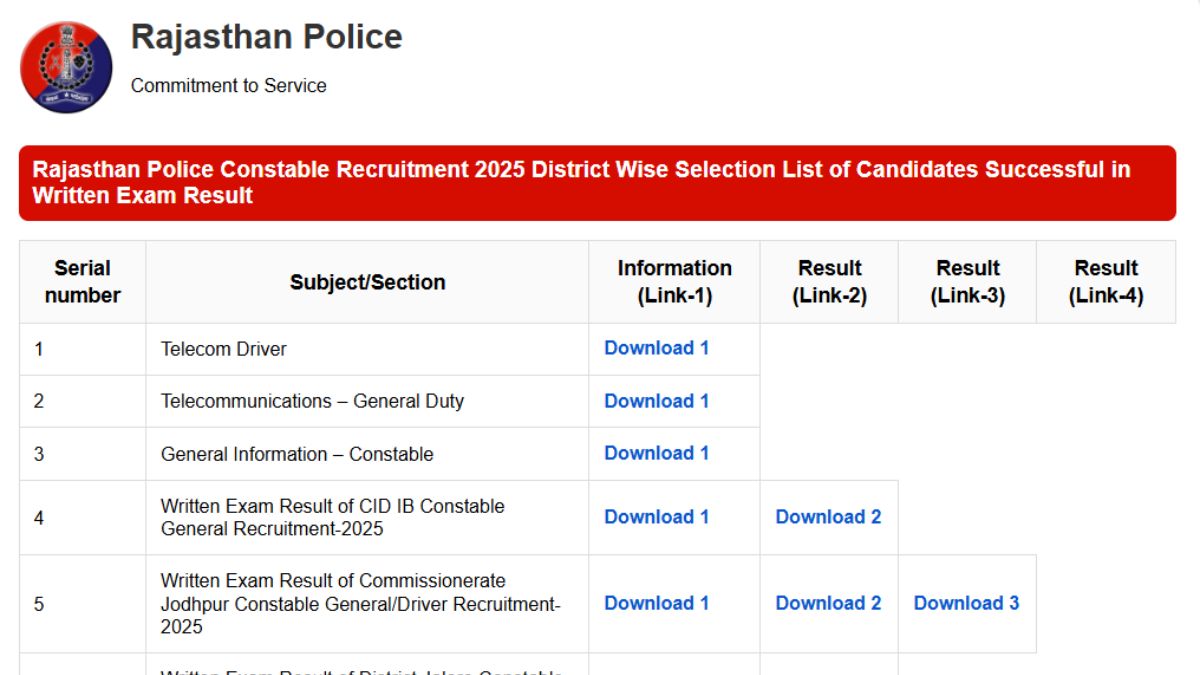Open Download 1 for Telecommunications General Duty
This screenshot has width=1200, height=675.
(x=656, y=401)
